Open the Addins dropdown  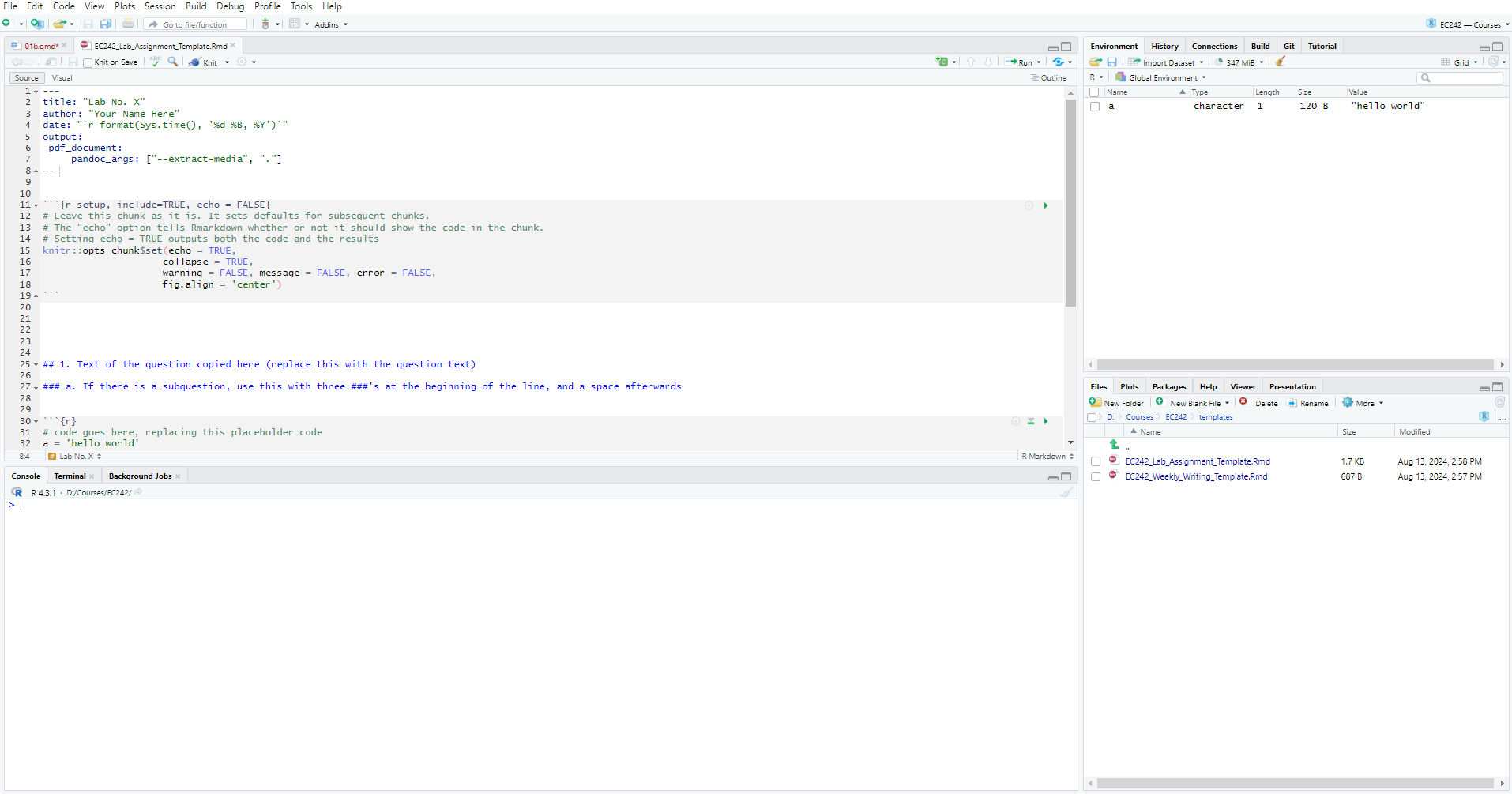coord(331,24)
